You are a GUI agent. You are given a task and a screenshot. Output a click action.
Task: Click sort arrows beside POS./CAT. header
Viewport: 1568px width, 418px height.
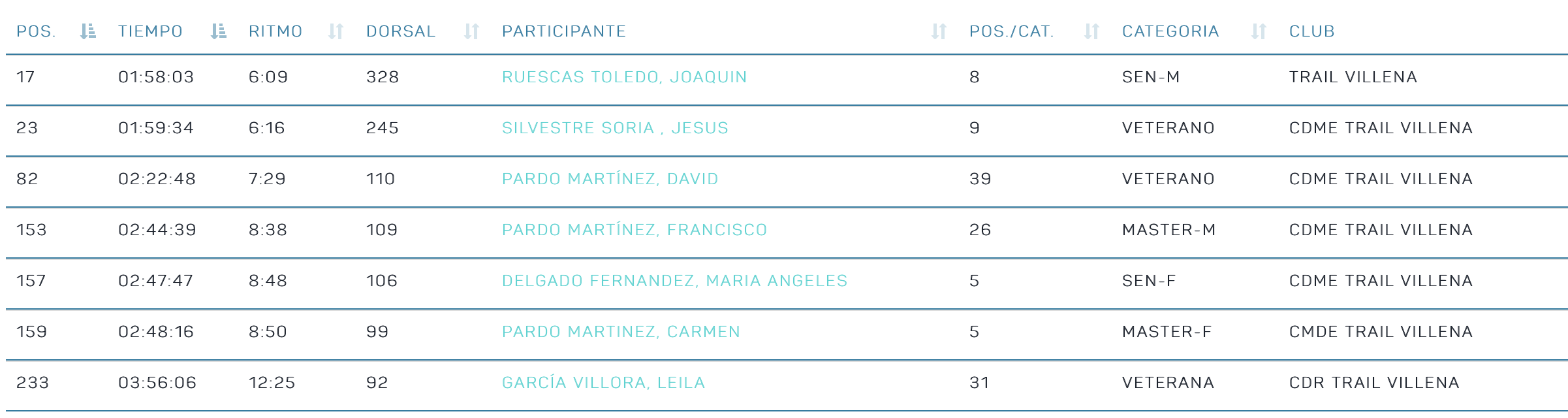click(x=1091, y=31)
